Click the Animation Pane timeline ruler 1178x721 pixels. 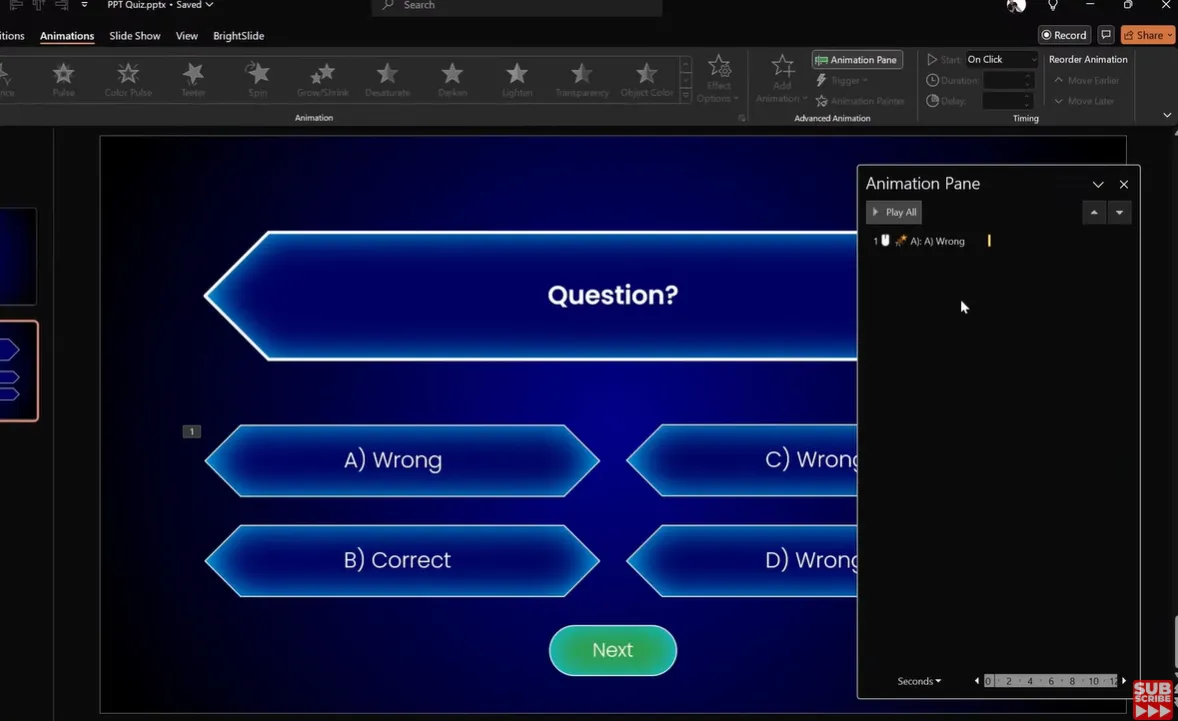tap(1050, 681)
